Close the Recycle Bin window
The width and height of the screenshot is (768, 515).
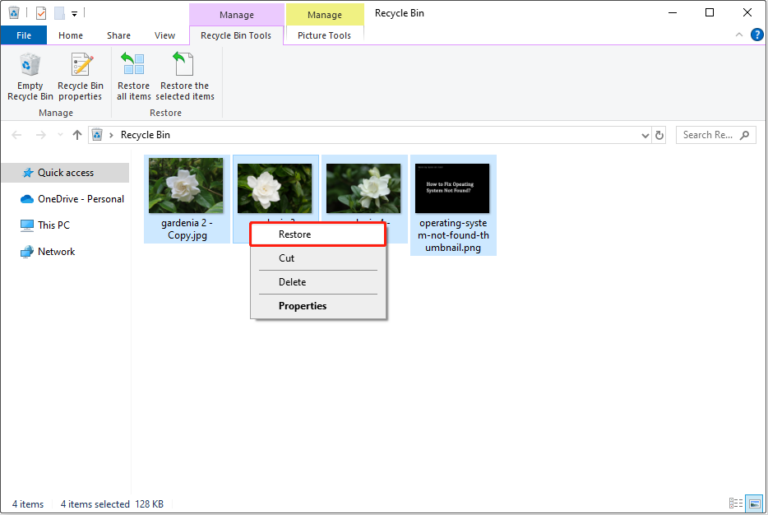[747, 13]
